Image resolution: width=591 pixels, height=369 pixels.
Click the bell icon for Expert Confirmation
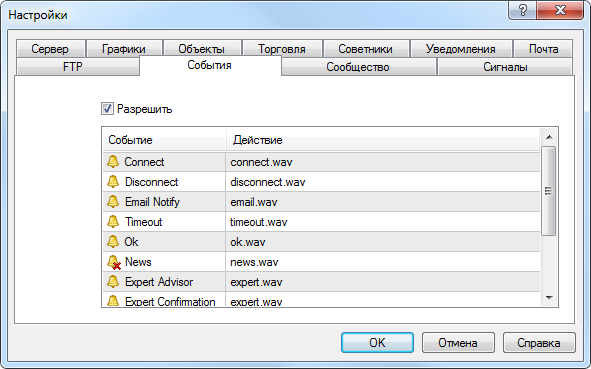coord(113,300)
